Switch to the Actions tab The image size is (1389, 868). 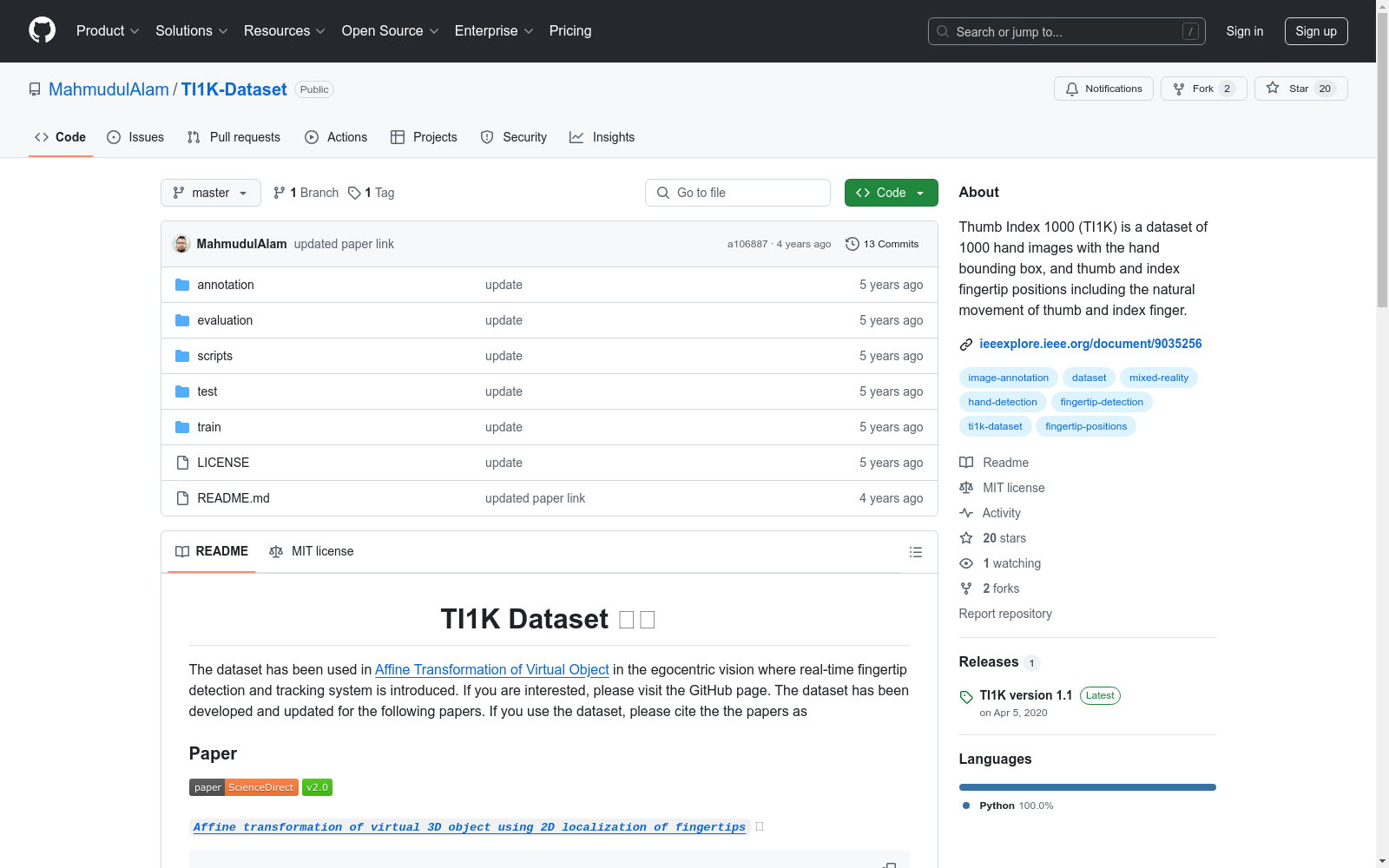click(x=336, y=137)
